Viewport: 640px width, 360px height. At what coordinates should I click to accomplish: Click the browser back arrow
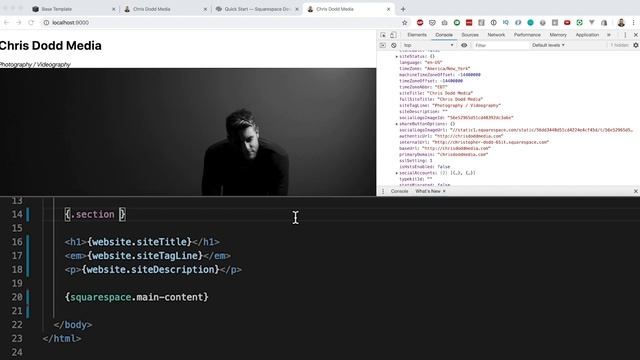point(7,23)
